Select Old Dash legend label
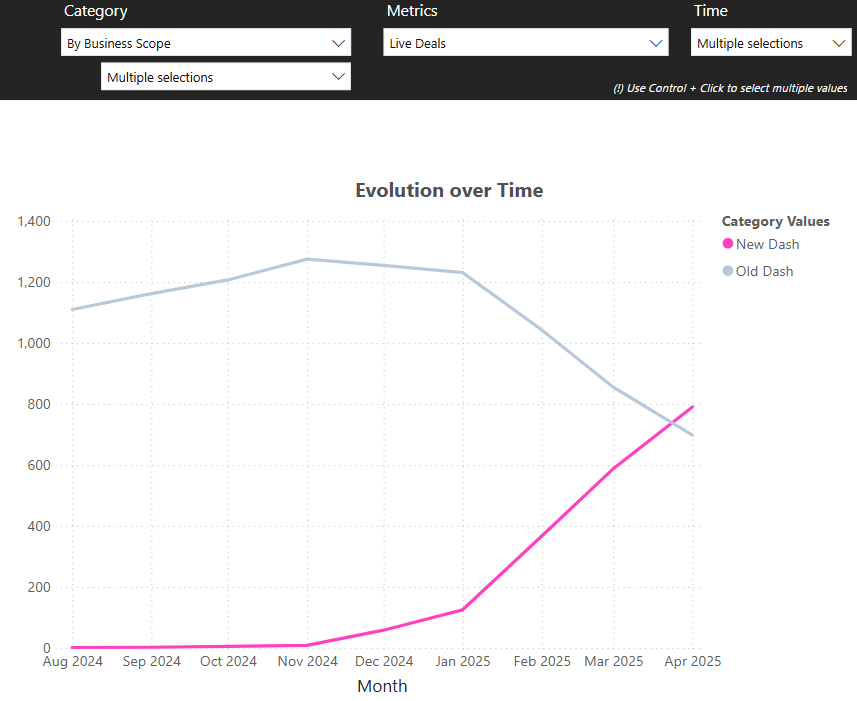 pos(764,271)
